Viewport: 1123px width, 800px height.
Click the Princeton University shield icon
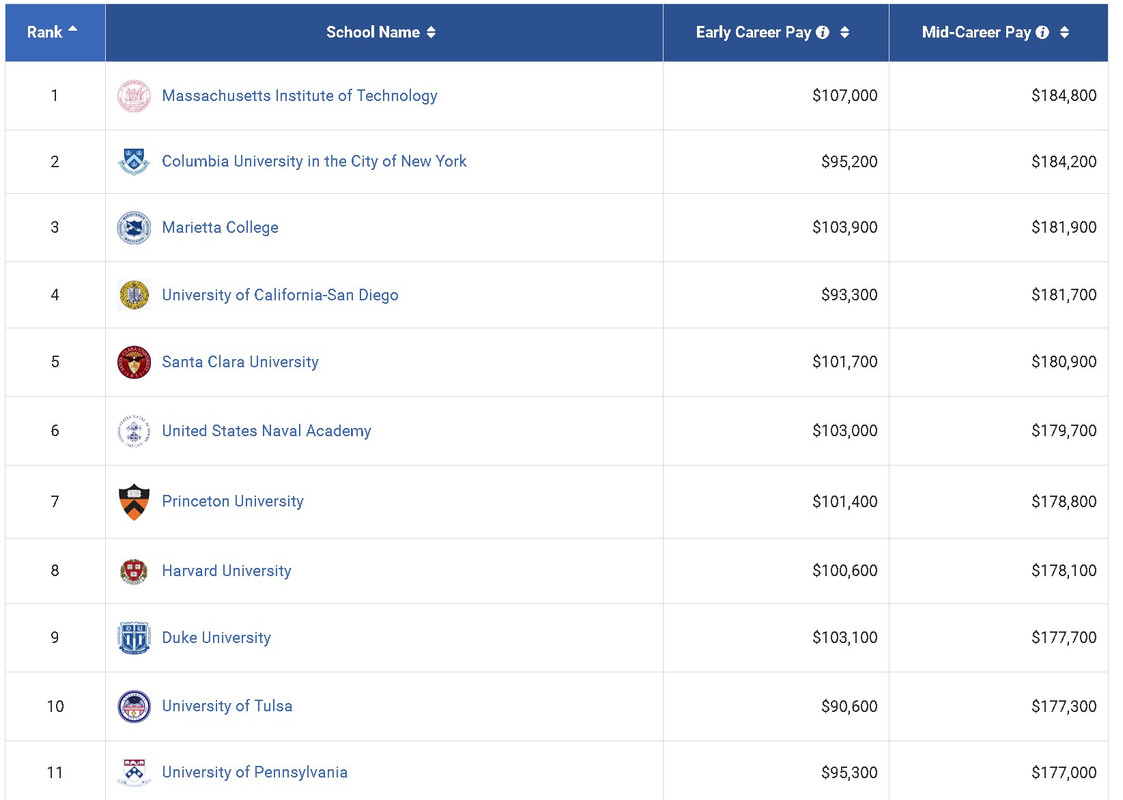(134, 501)
